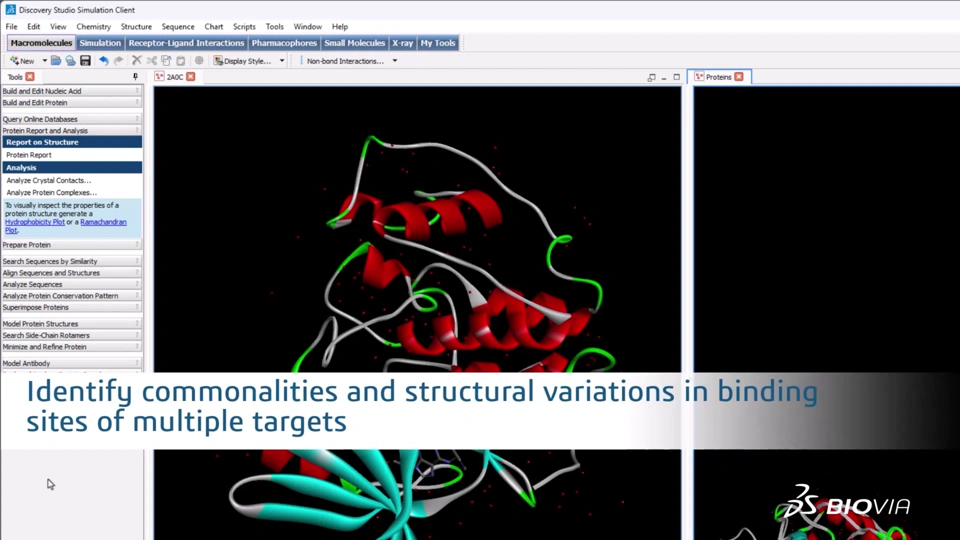Viewport: 960px width, 540px height.
Task: Open the Chemistry menu
Action: [94, 26]
